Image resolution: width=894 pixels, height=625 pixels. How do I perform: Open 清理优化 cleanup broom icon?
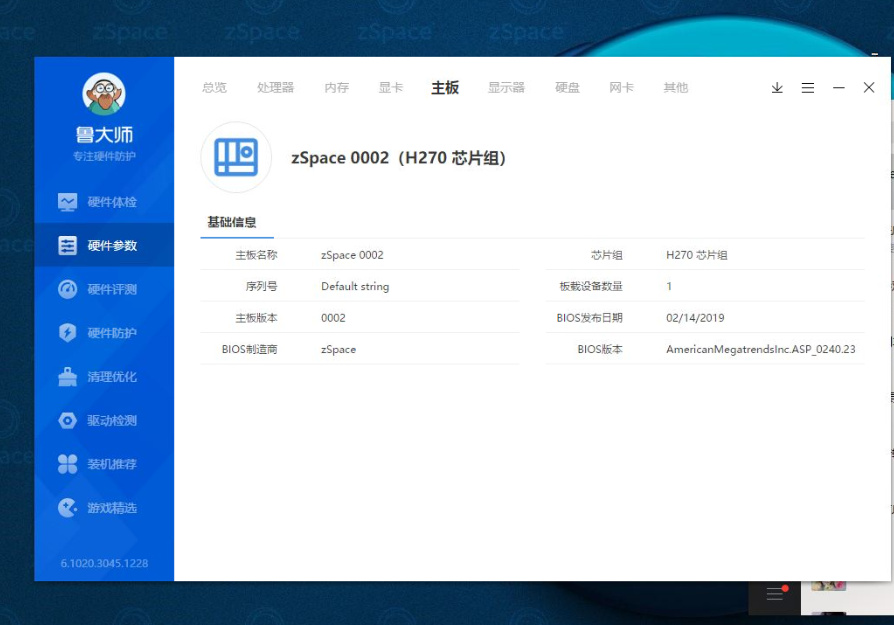coord(67,376)
